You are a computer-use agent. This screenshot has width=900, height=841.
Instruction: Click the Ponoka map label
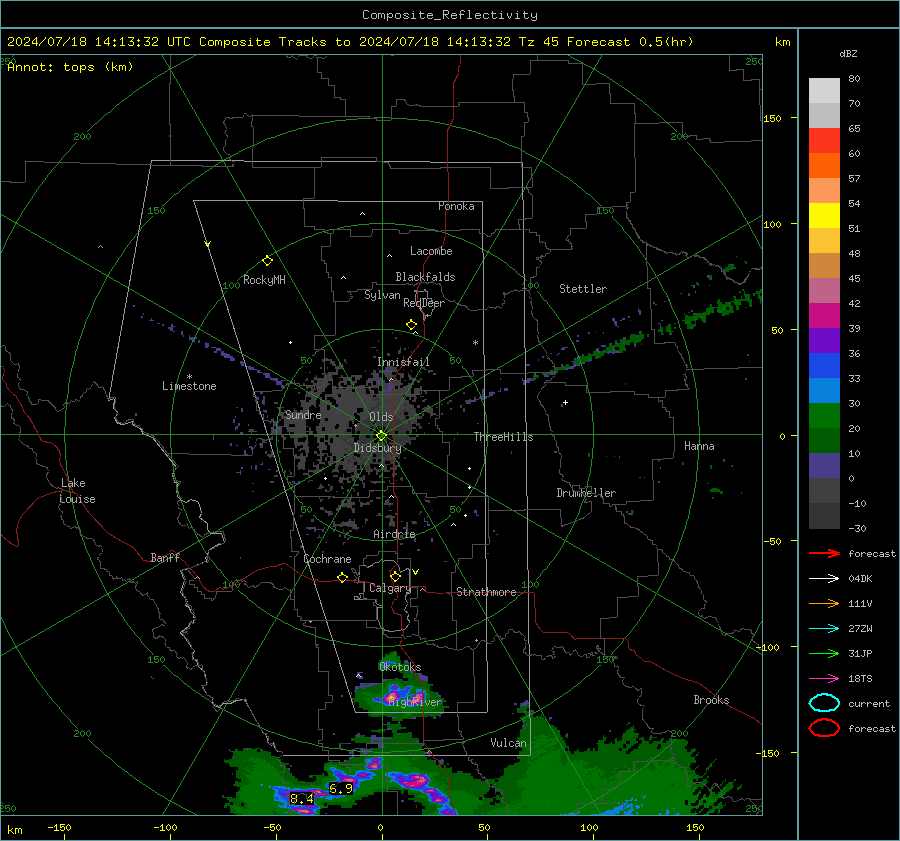[x=456, y=206]
